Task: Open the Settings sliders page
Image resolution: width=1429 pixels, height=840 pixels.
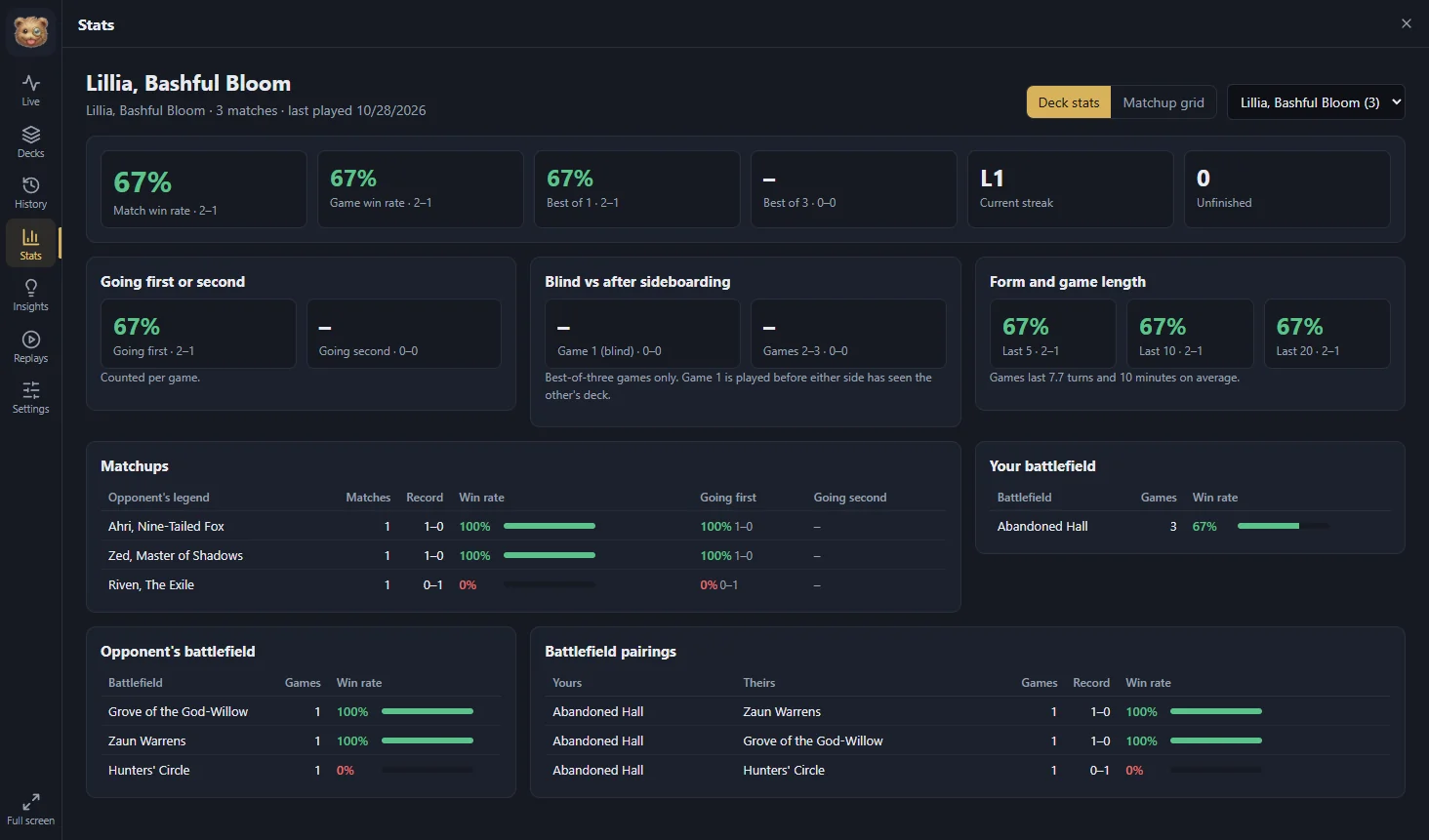Action: pyautogui.click(x=31, y=398)
